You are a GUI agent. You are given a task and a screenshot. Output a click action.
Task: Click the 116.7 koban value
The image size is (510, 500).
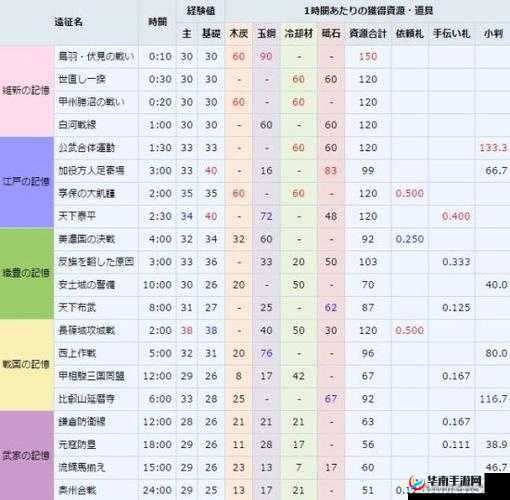(x=494, y=399)
